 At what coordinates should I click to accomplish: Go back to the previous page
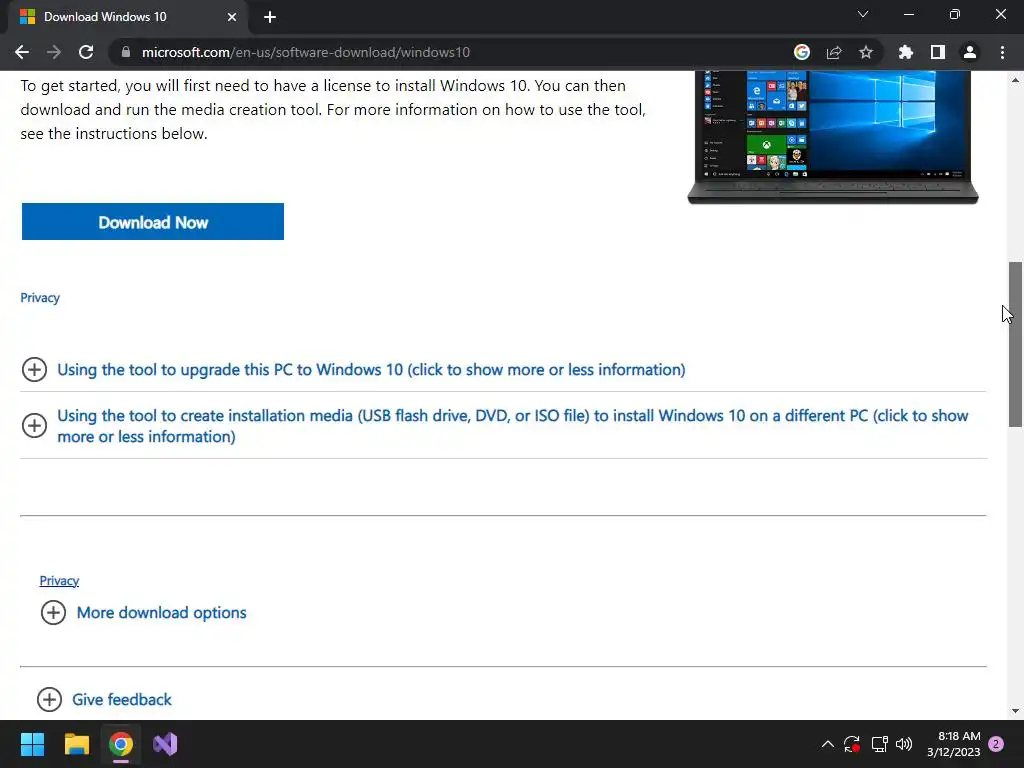coord(22,52)
